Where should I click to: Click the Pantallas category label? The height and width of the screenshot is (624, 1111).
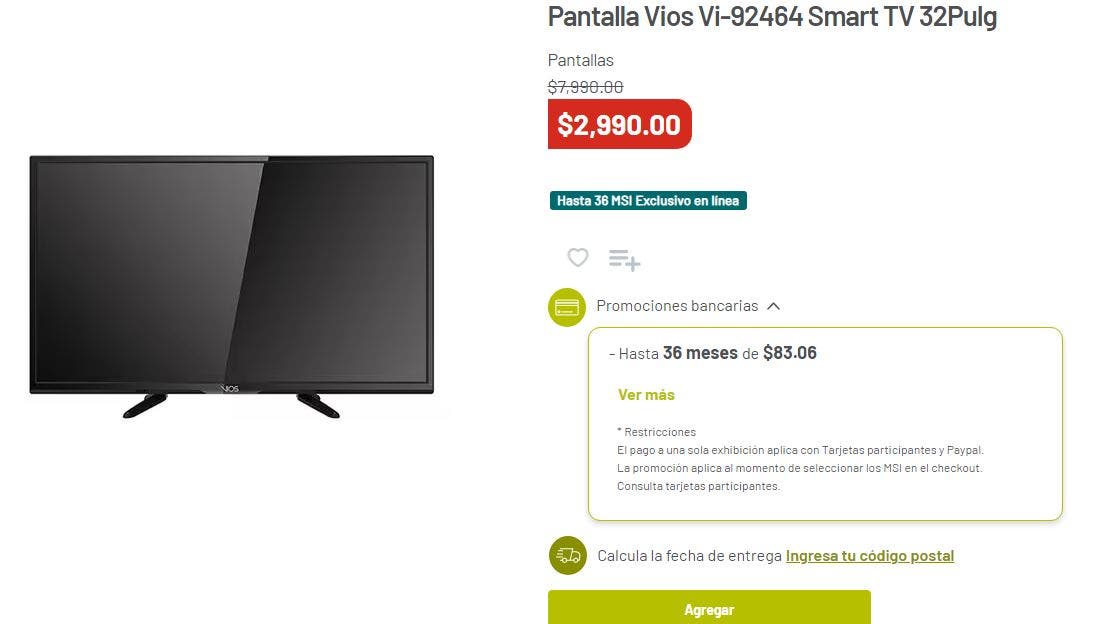[580, 60]
